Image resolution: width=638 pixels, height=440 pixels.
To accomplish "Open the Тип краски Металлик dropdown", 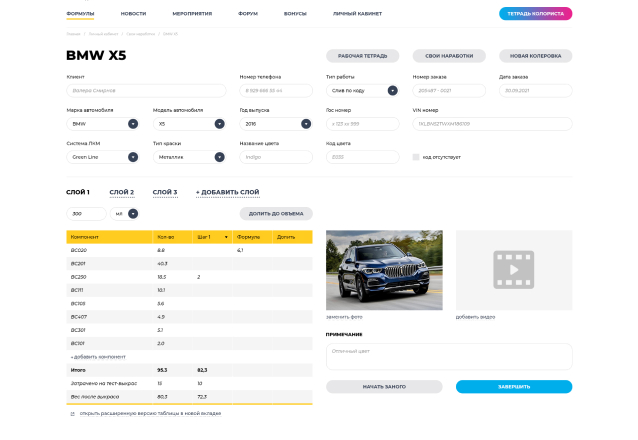I will point(219,157).
